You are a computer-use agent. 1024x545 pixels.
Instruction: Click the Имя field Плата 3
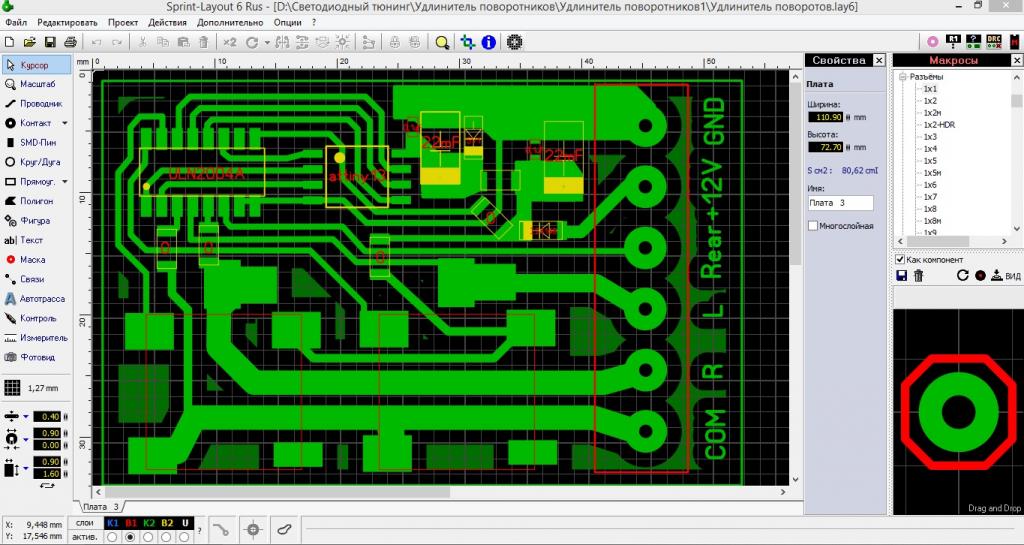[840, 203]
